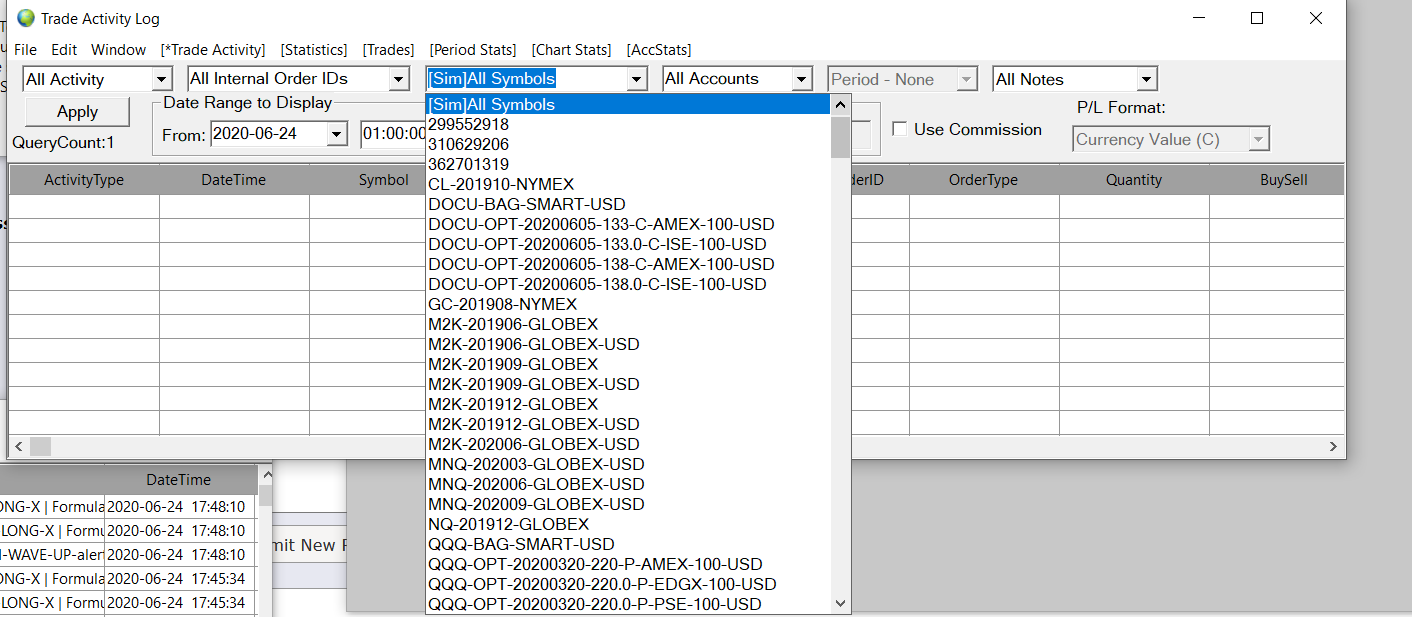Viewport: 1412px width, 617px height.
Task: Switch to the [Statistics] view
Action: pos(314,49)
